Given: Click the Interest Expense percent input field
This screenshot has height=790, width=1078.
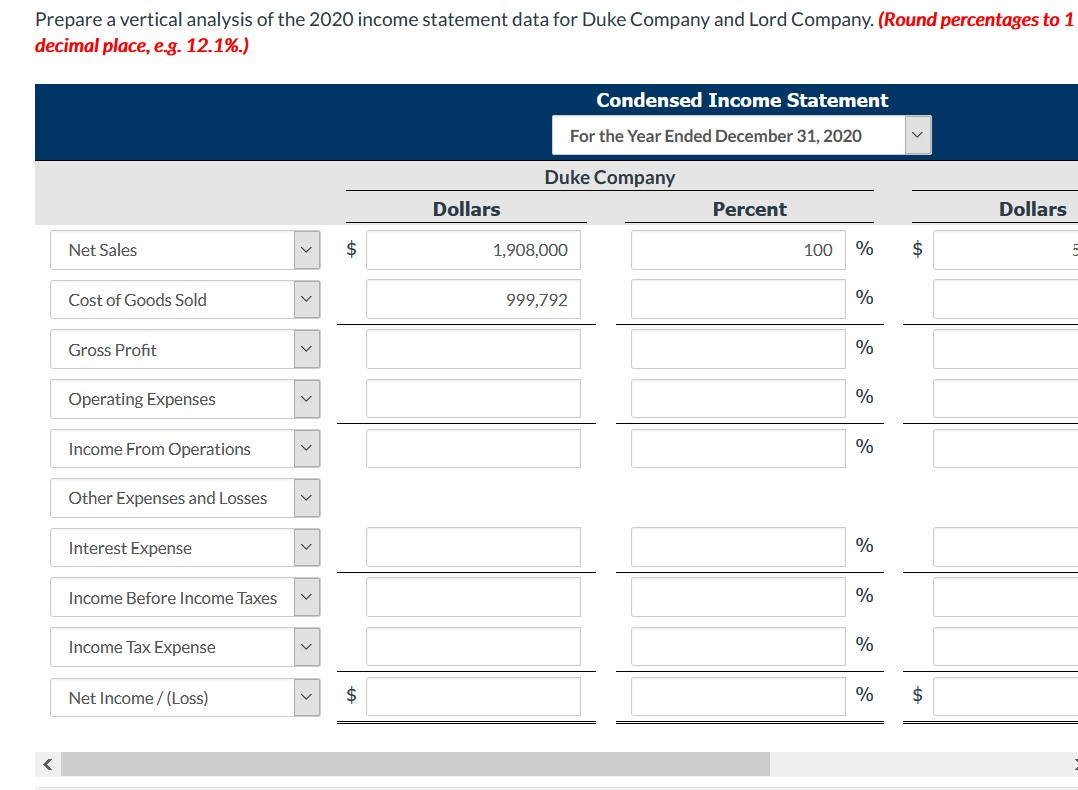Looking at the screenshot, I should [x=737, y=547].
